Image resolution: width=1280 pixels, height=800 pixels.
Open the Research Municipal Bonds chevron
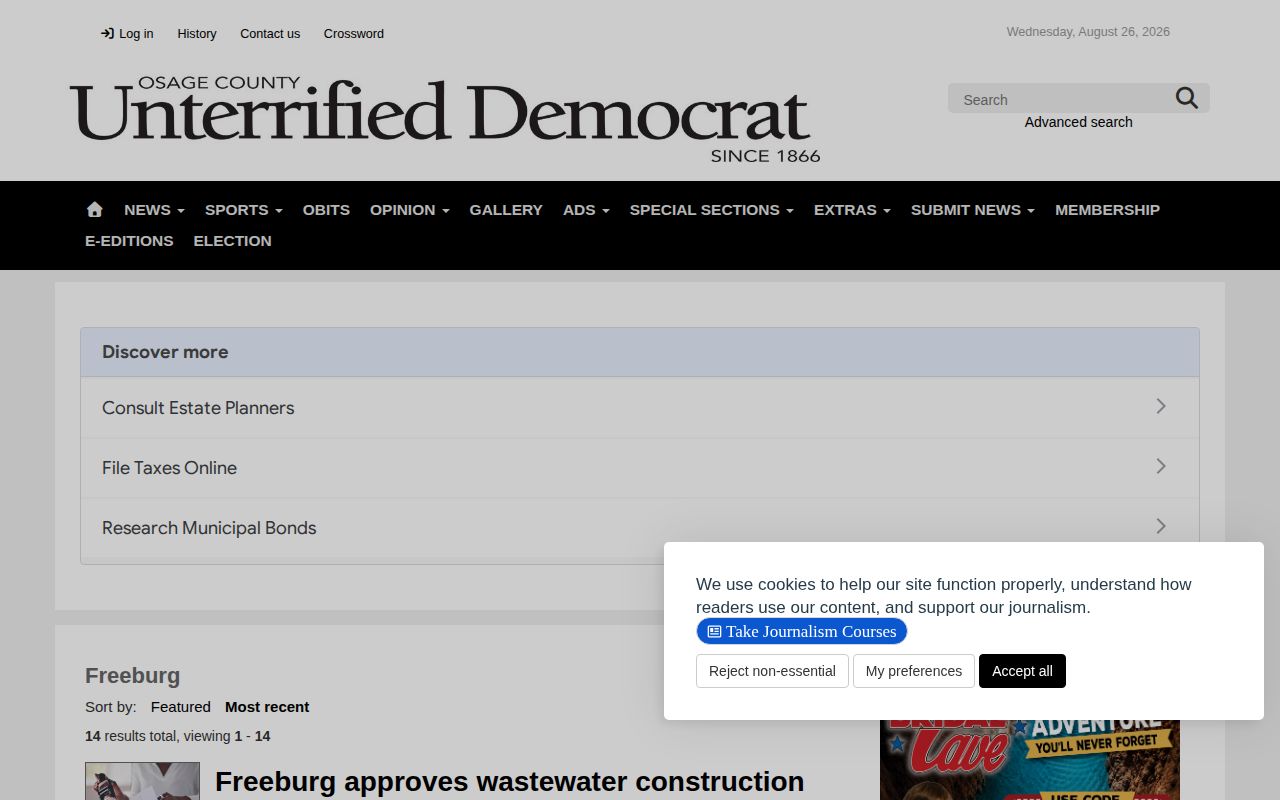1161,526
